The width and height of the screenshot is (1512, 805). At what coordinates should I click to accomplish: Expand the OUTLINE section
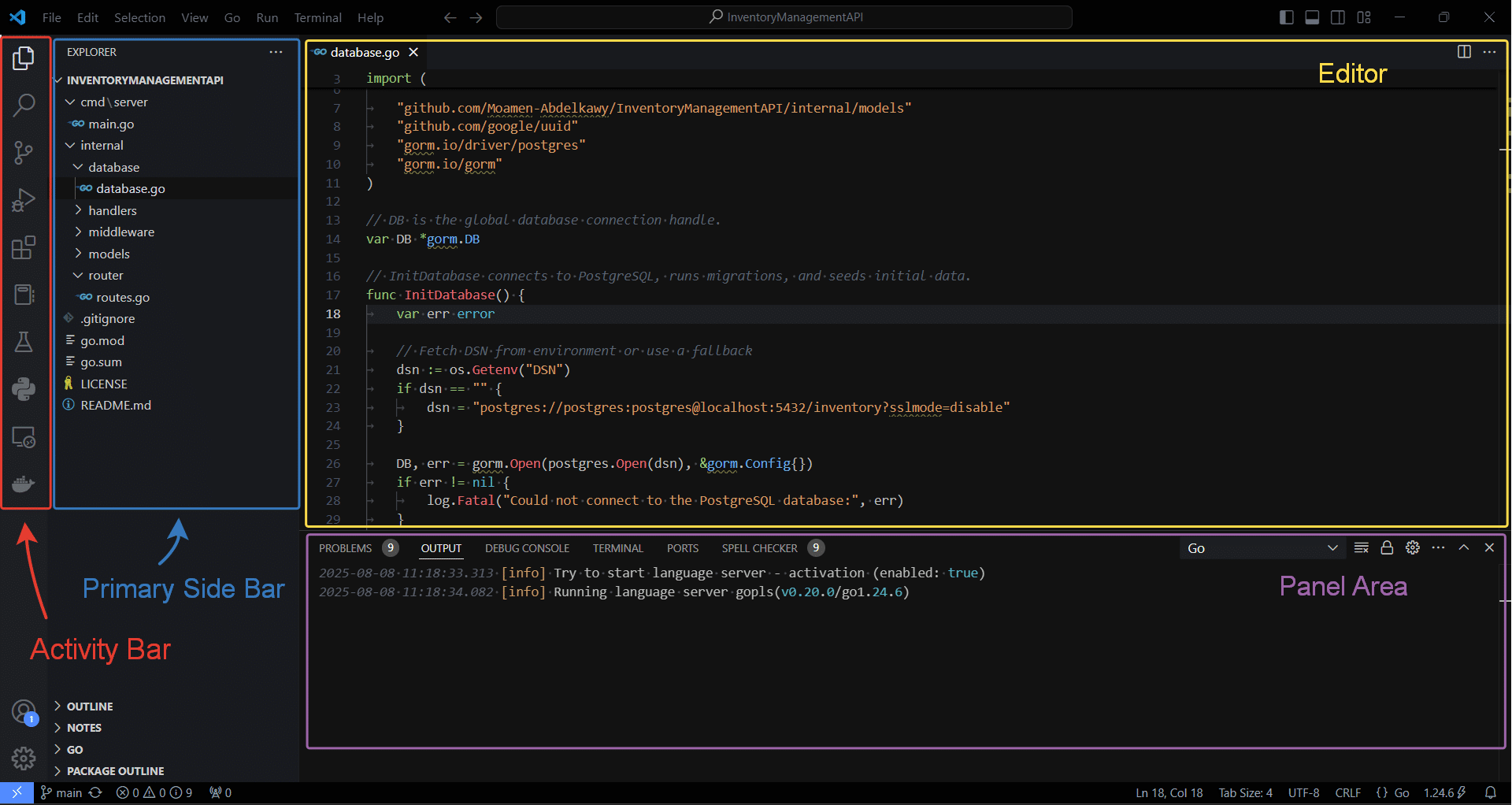(x=89, y=707)
